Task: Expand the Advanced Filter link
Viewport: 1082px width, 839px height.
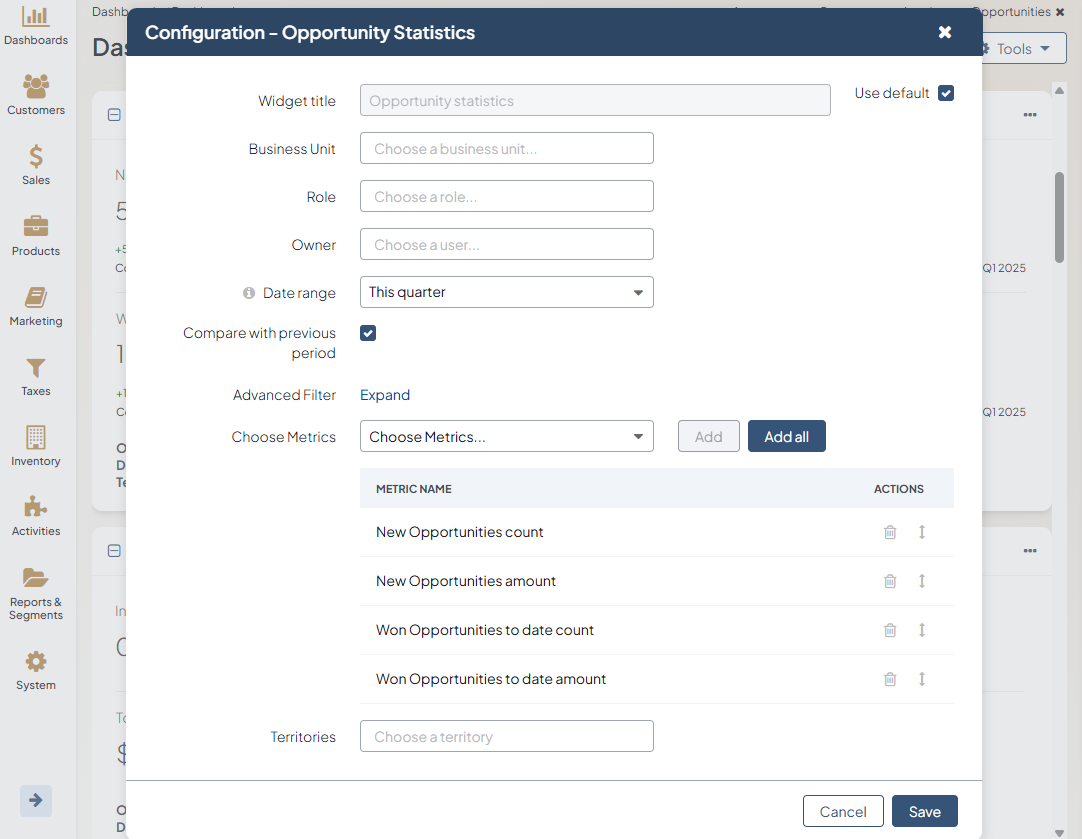Action: [x=385, y=395]
